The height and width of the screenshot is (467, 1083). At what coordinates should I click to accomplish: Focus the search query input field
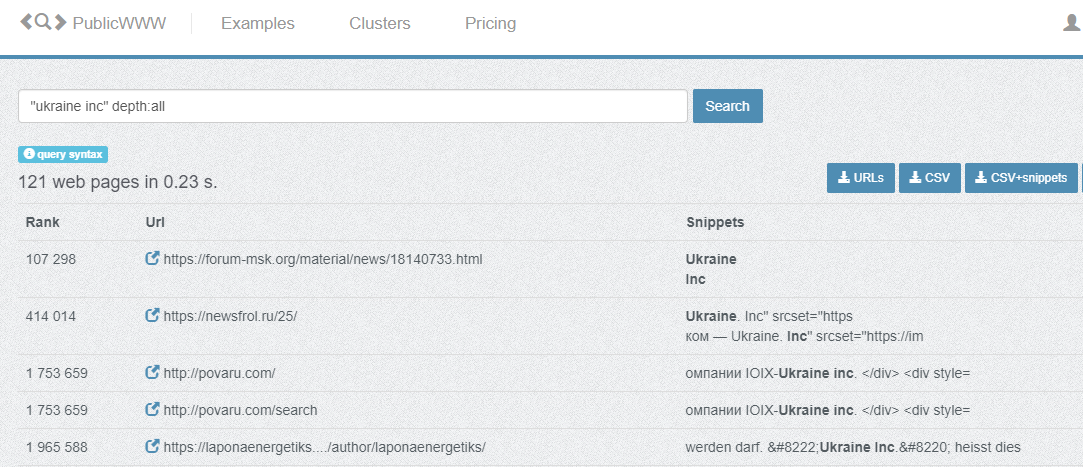pos(353,106)
